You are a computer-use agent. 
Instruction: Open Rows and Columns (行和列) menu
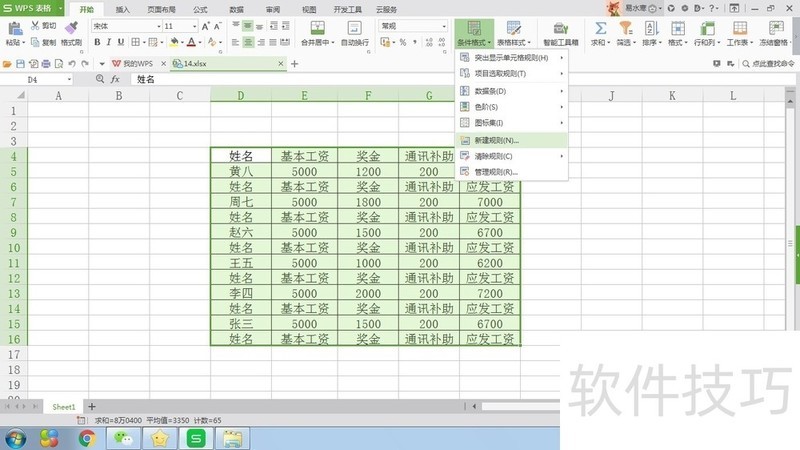707,34
